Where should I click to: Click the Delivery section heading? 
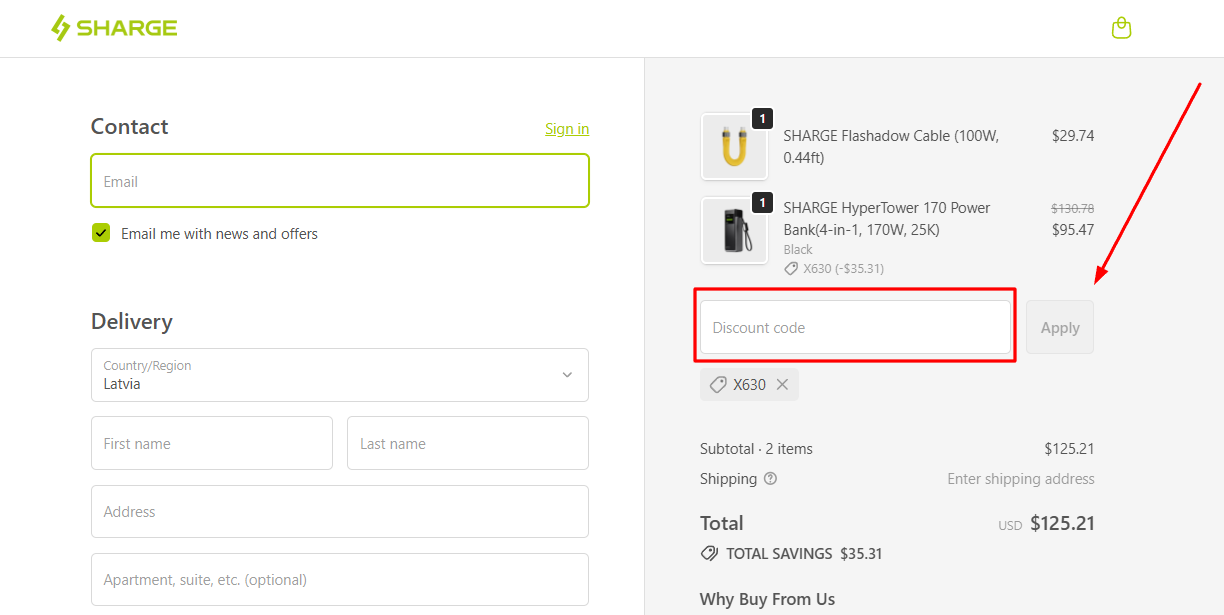coord(131,321)
